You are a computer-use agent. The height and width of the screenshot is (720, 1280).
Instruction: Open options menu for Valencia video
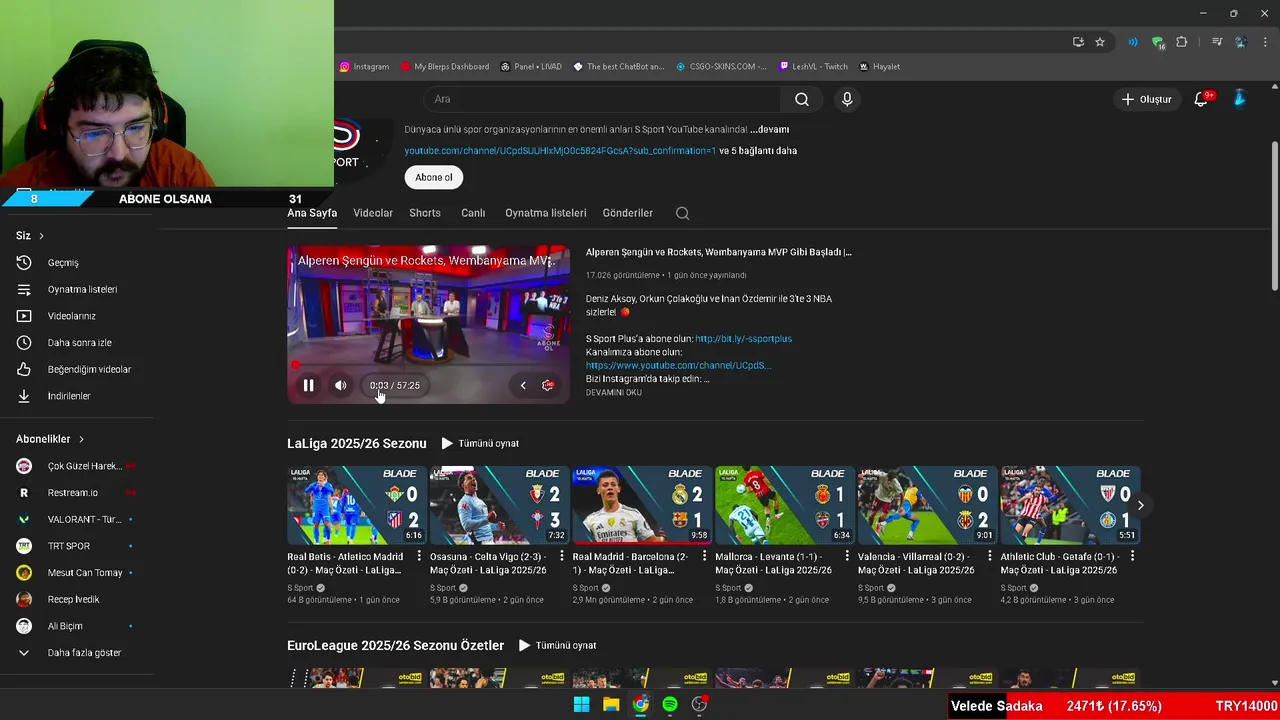[990, 556]
